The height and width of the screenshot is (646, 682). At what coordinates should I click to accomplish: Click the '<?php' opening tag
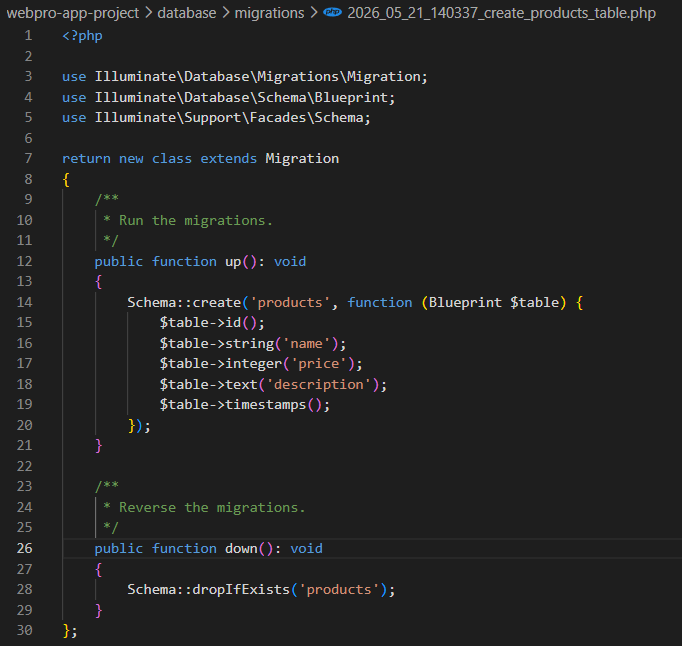82,36
